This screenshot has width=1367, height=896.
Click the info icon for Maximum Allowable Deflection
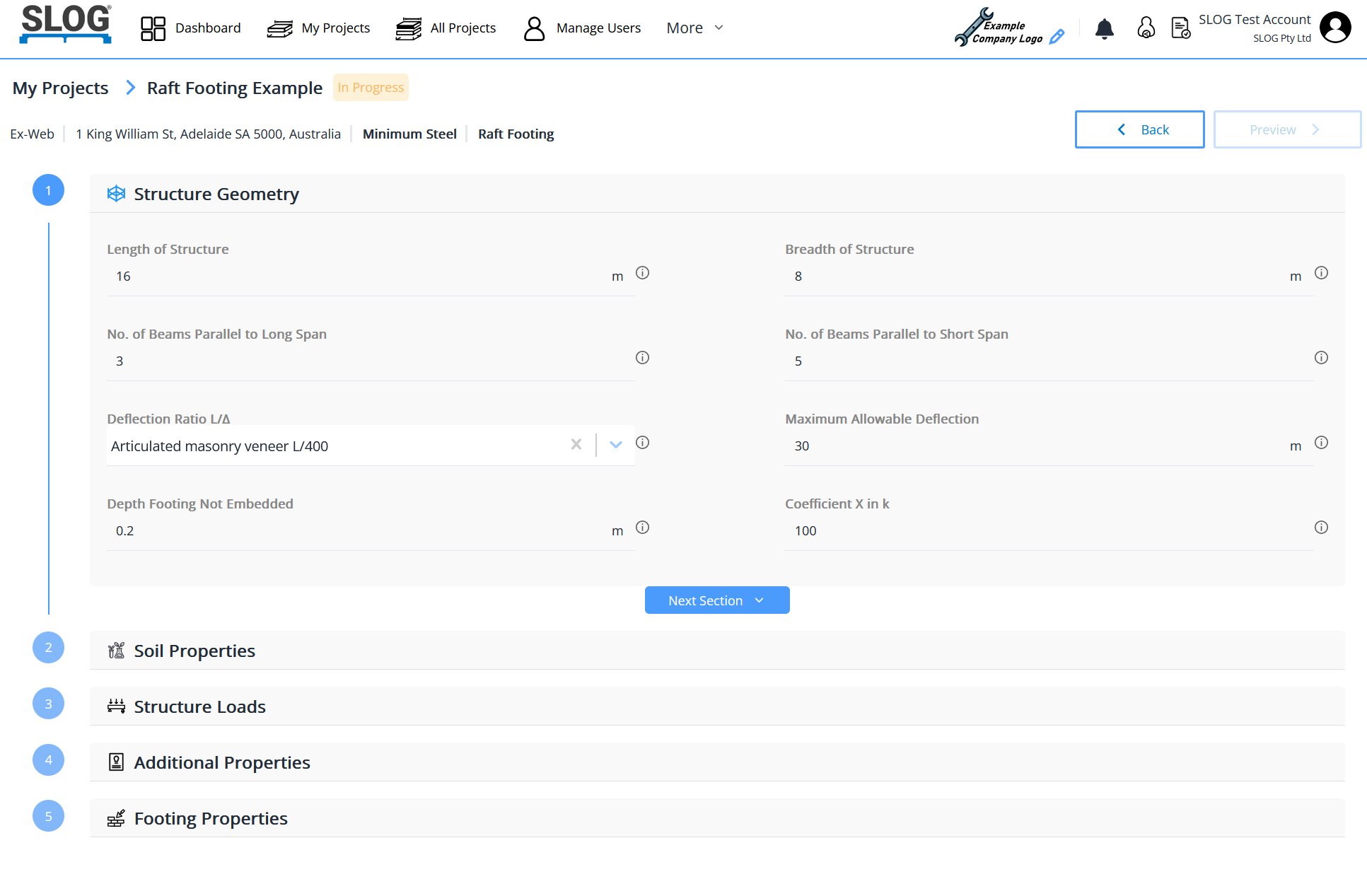tap(1320, 443)
